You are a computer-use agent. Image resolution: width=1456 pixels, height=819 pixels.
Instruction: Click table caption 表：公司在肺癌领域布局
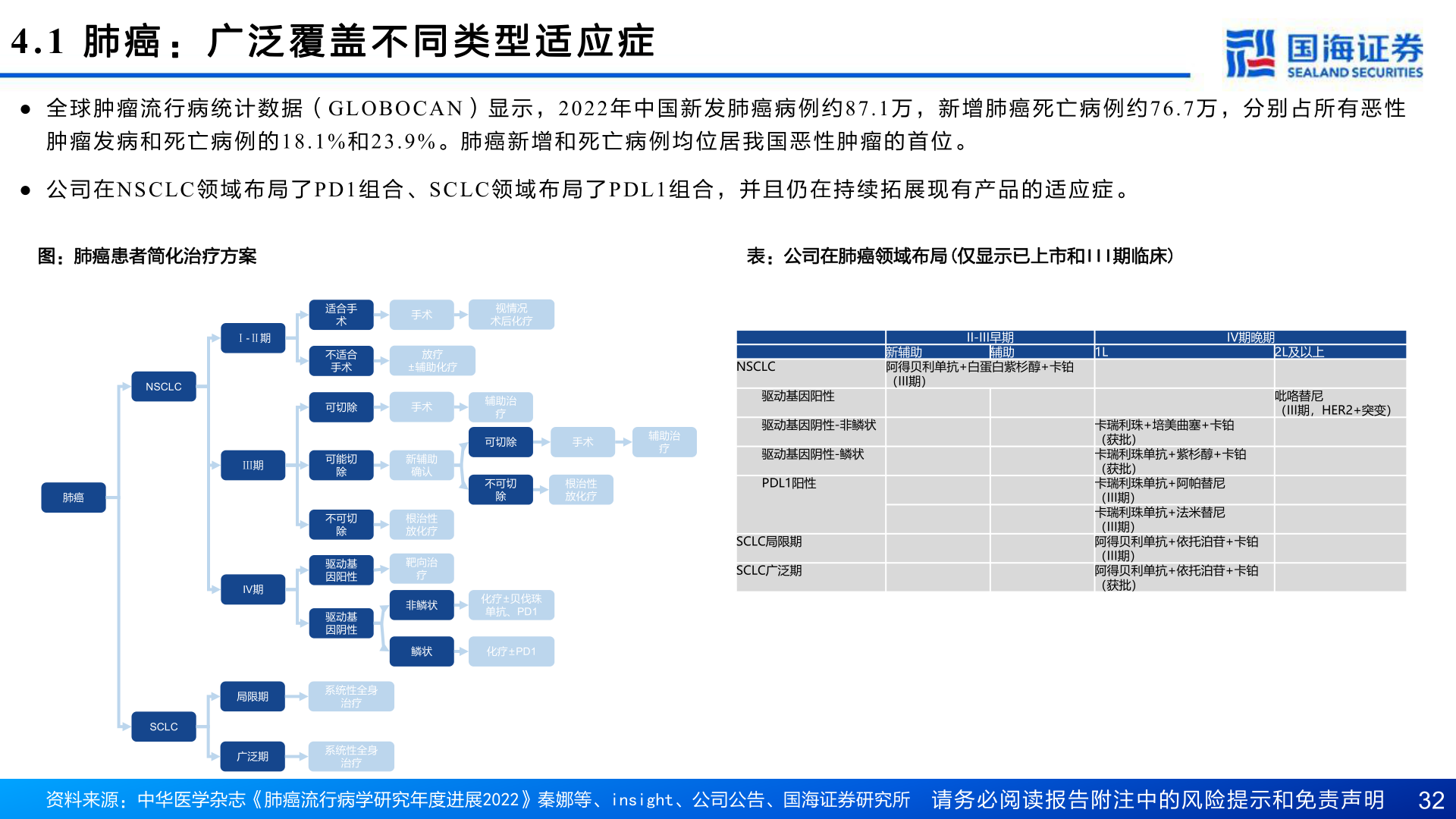coord(960,256)
